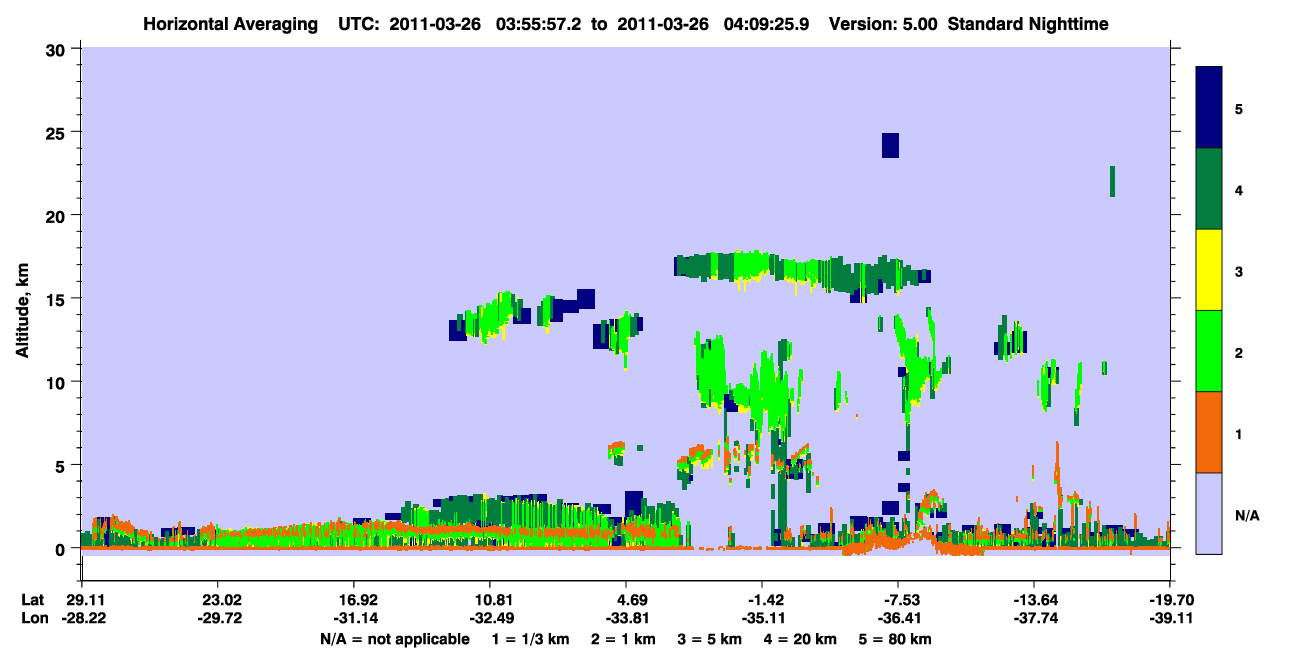Click the yellow colorbar segment labeled 3
This screenshot has height=667, width=1300.
tap(1209, 270)
